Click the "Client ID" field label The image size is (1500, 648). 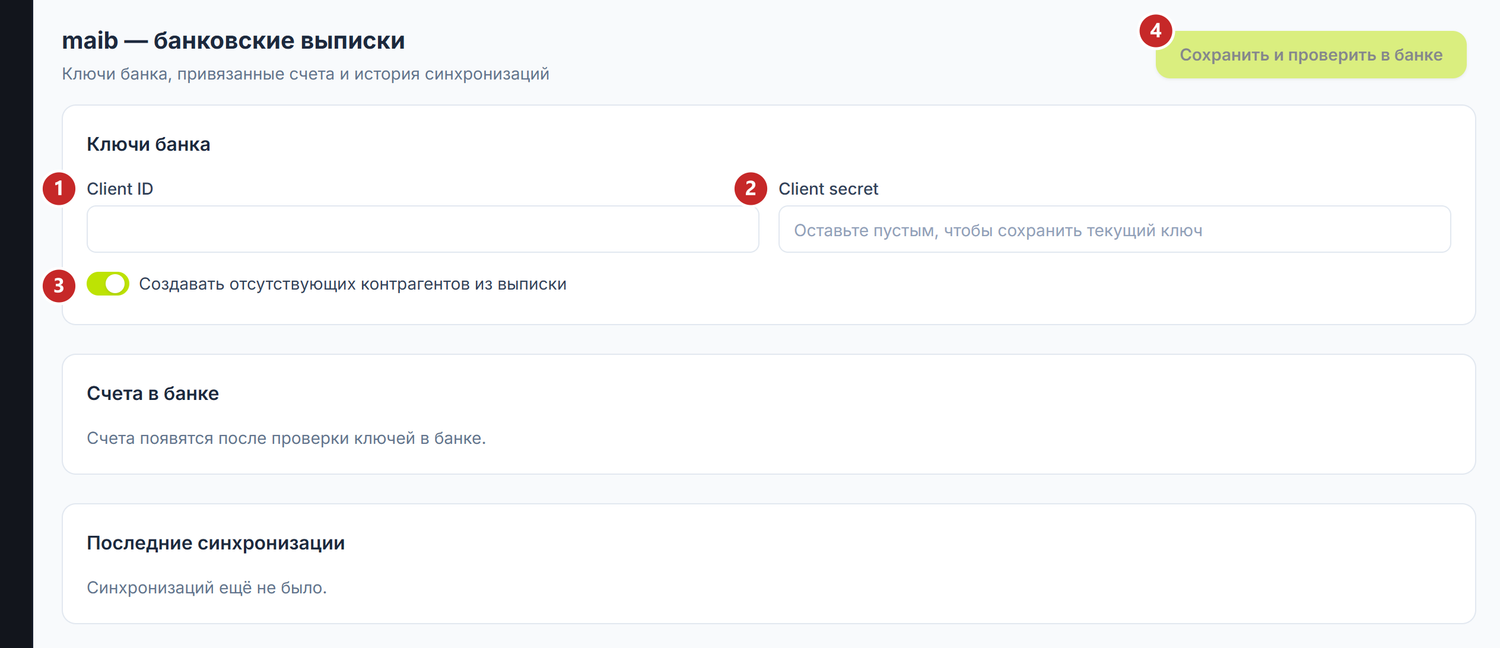coord(120,189)
